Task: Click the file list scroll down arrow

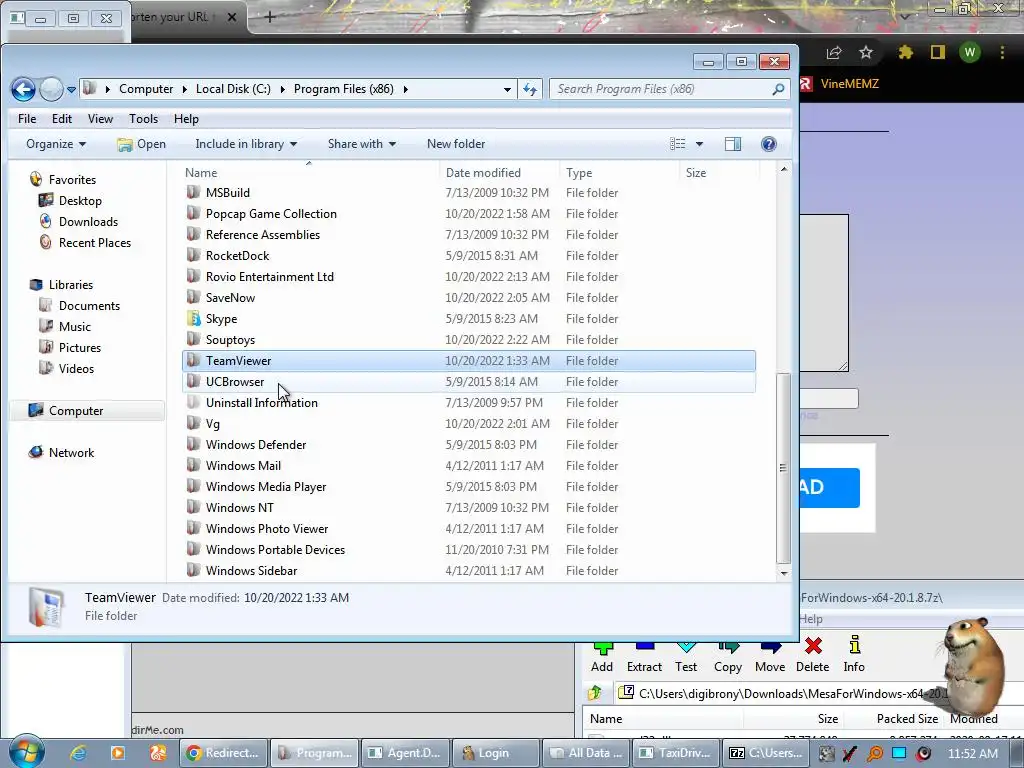Action: click(x=784, y=573)
